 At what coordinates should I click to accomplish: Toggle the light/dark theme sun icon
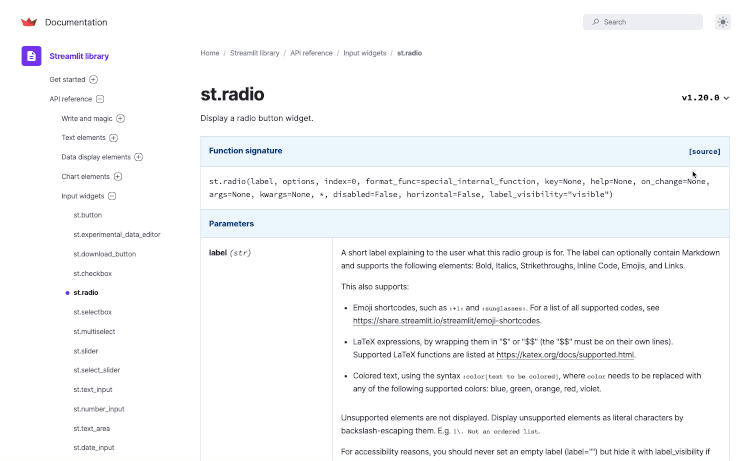[x=723, y=22]
